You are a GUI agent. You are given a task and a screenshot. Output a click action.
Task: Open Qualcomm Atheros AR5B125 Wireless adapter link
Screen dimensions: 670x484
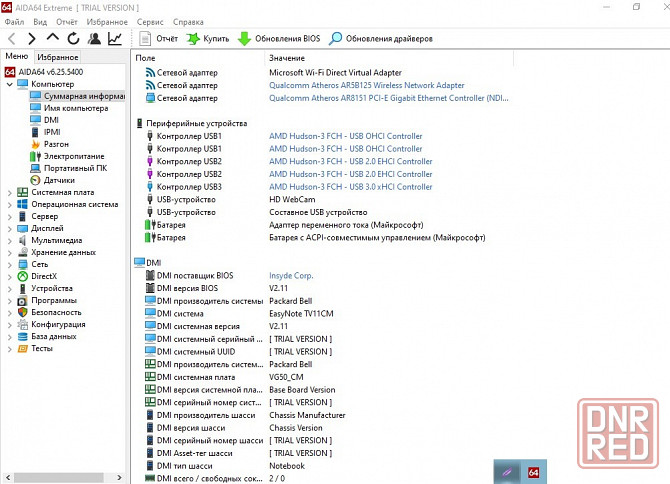(366, 85)
